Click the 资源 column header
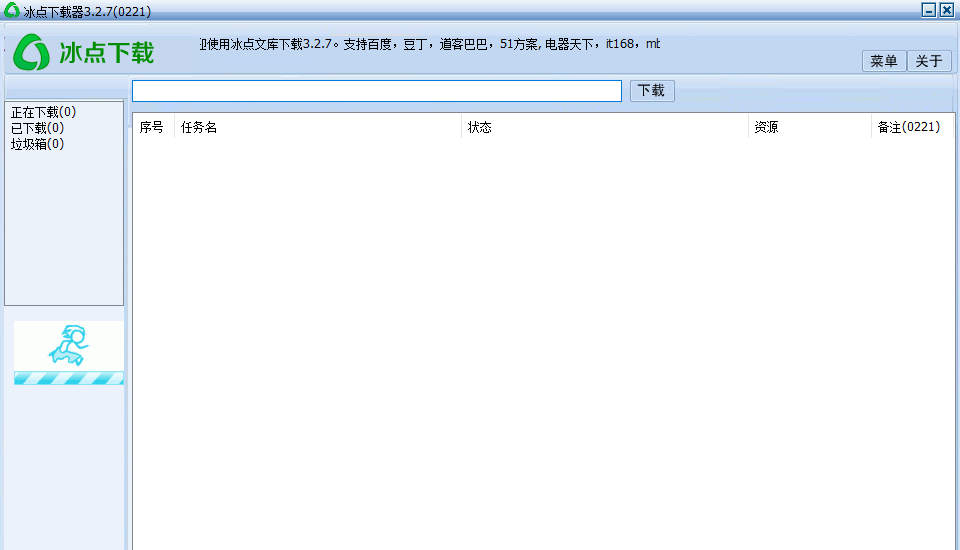The width and height of the screenshot is (960, 550). coord(766,127)
